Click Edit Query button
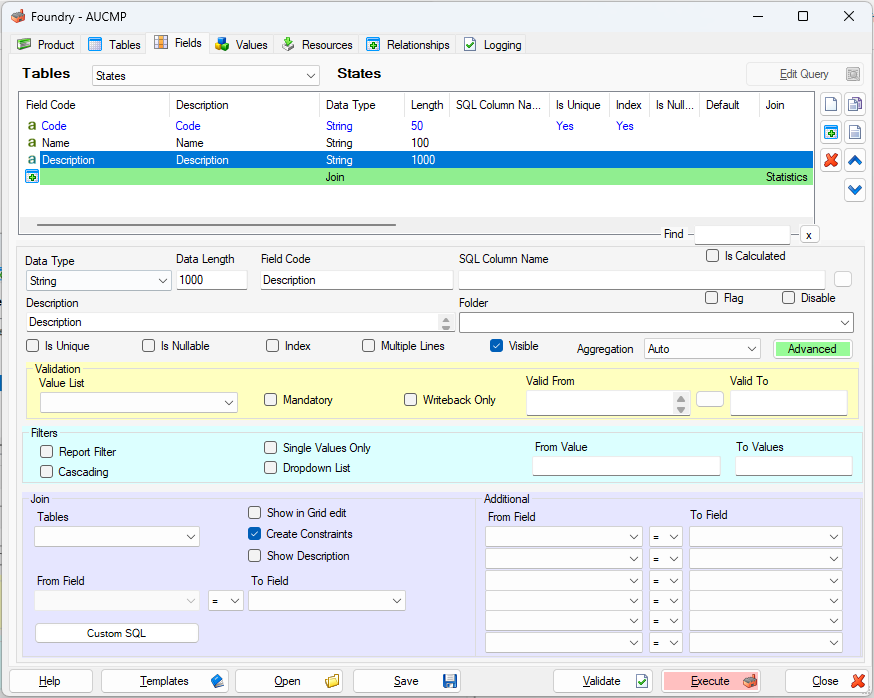The width and height of the screenshot is (874, 698). [805, 74]
